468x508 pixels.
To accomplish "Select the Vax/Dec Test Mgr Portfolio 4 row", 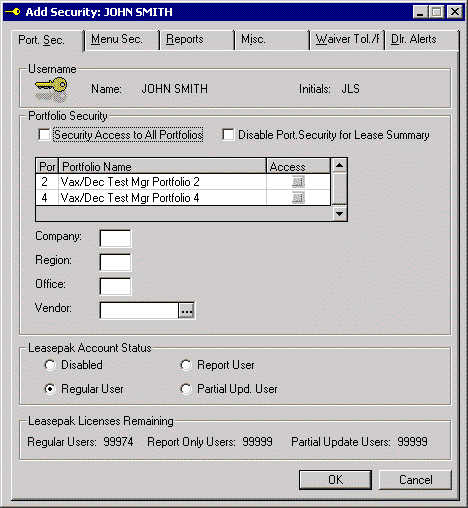I will pos(183,198).
